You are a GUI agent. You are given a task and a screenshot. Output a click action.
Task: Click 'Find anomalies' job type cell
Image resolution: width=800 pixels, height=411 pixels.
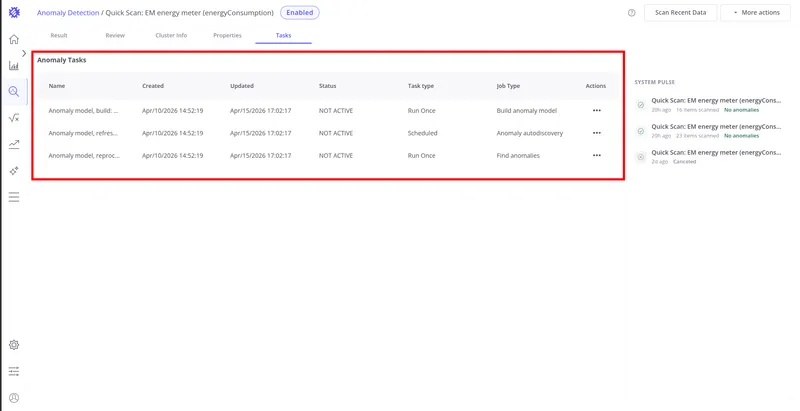[x=518, y=156]
